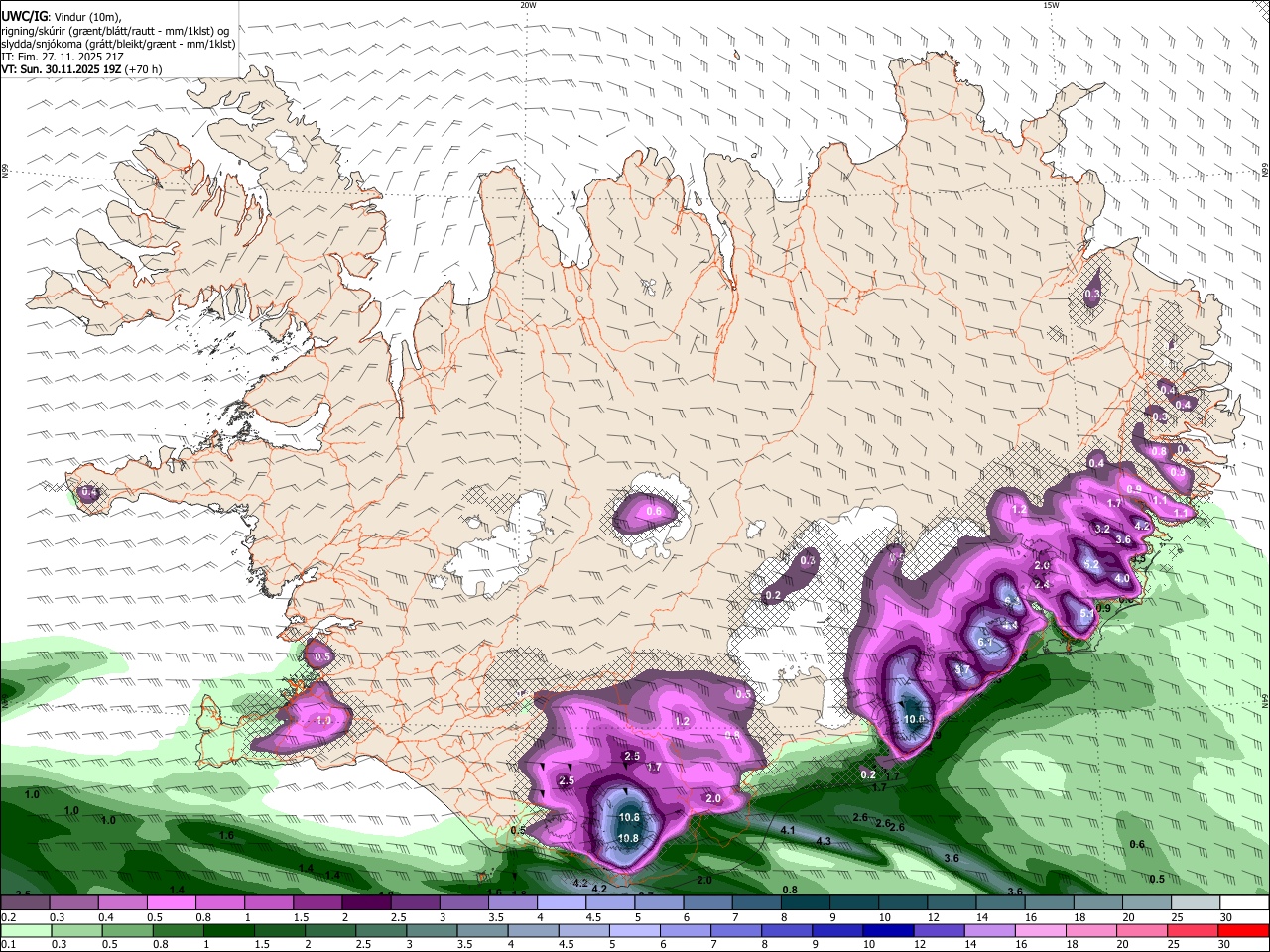Pick the lavender 14 swatch in bottom legend row
This screenshot has height=952, width=1270.
tap(989, 930)
